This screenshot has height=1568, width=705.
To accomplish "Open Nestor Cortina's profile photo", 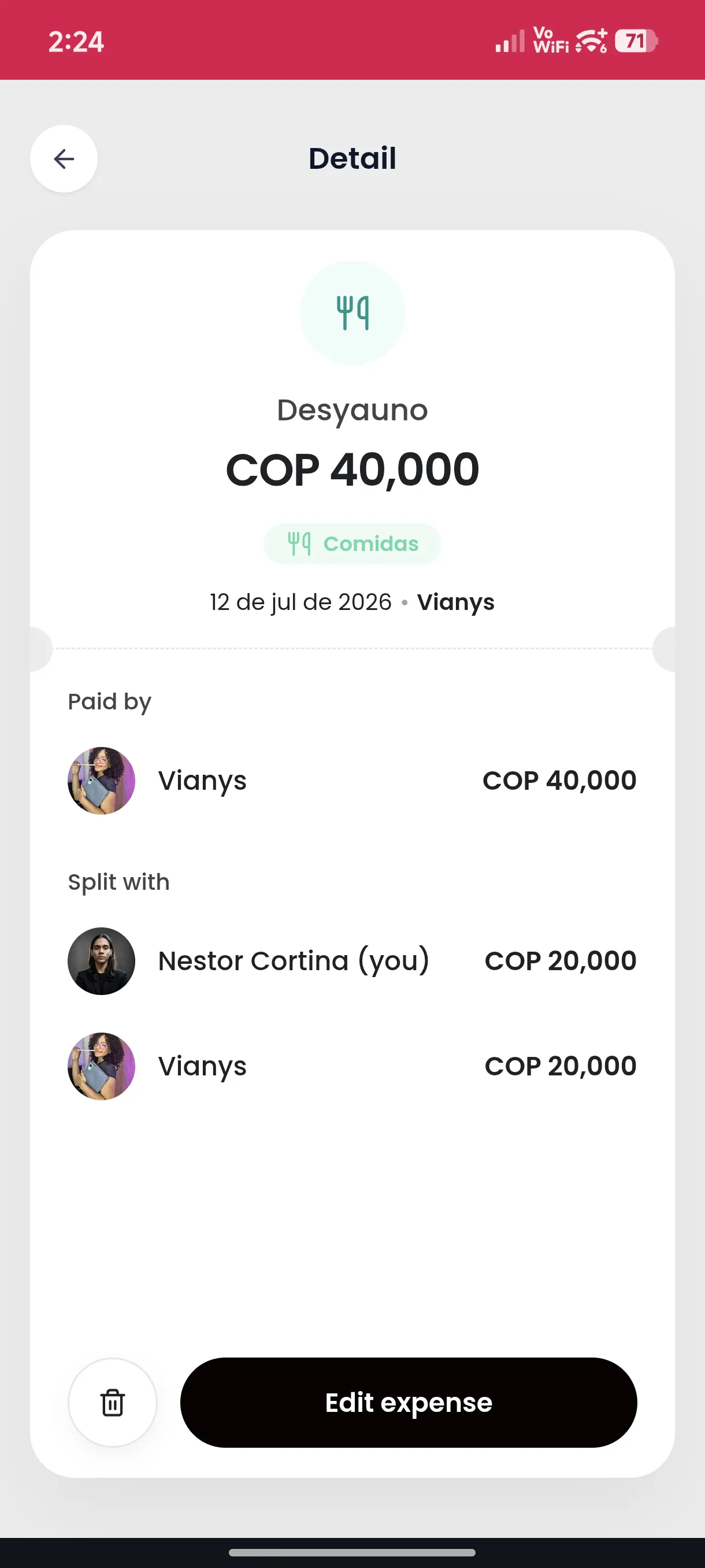I will click(x=101, y=960).
